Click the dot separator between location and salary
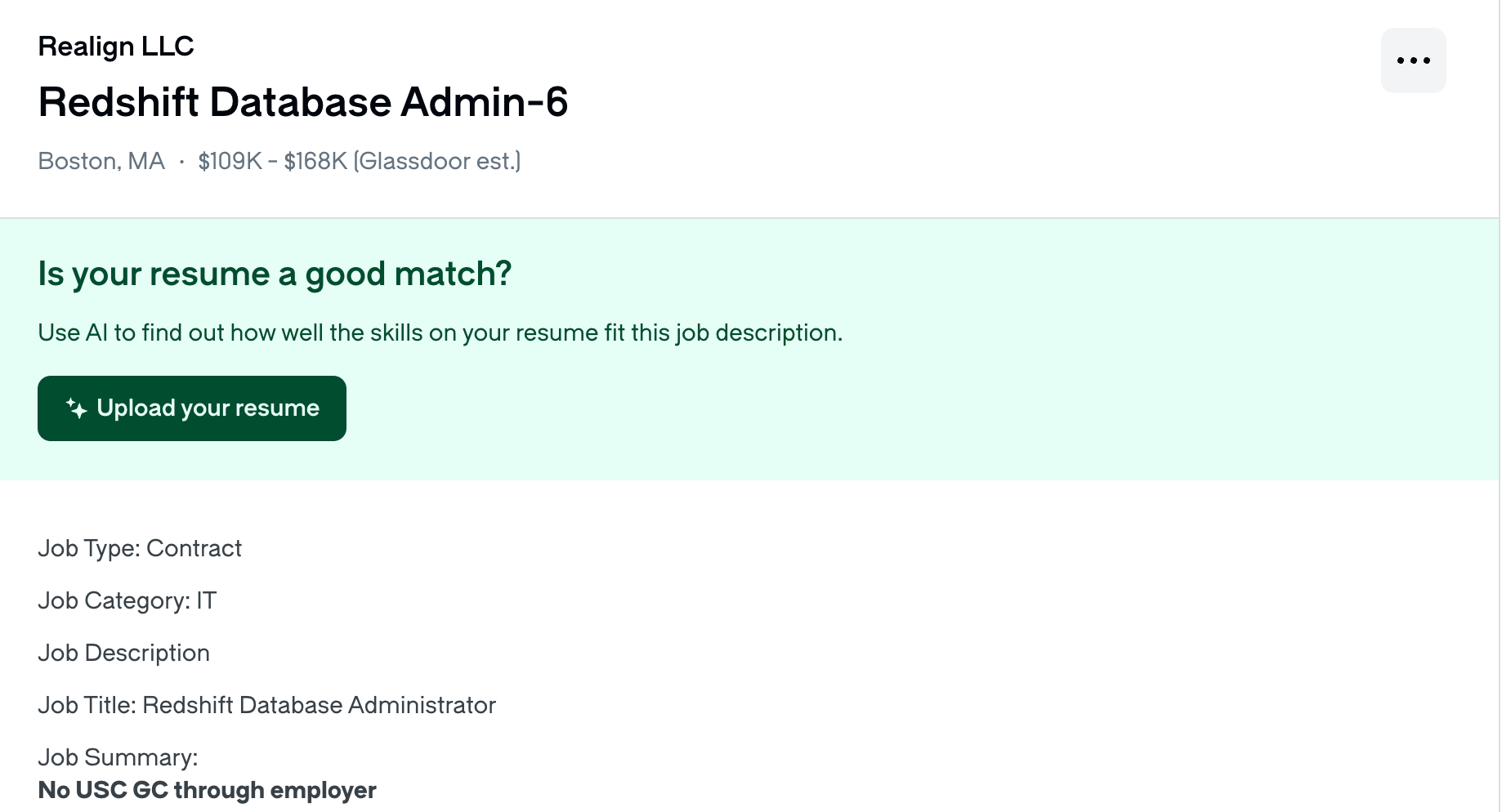The height and width of the screenshot is (812, 1502). pyautogui.click(x=181, y=162)
